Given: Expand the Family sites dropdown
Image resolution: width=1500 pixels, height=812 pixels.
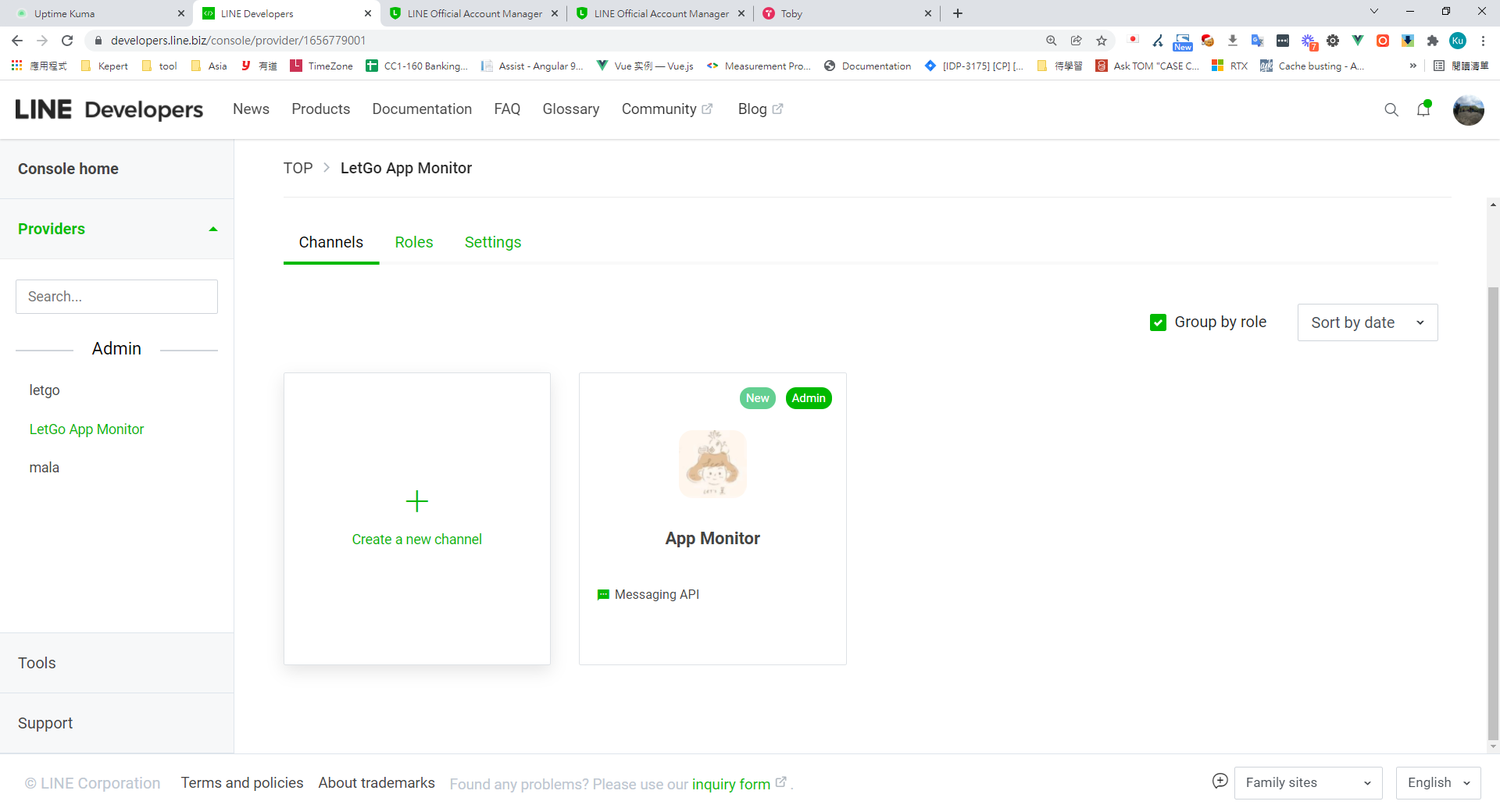Looking at the screenshot, I should click(x=1308, y=782).
